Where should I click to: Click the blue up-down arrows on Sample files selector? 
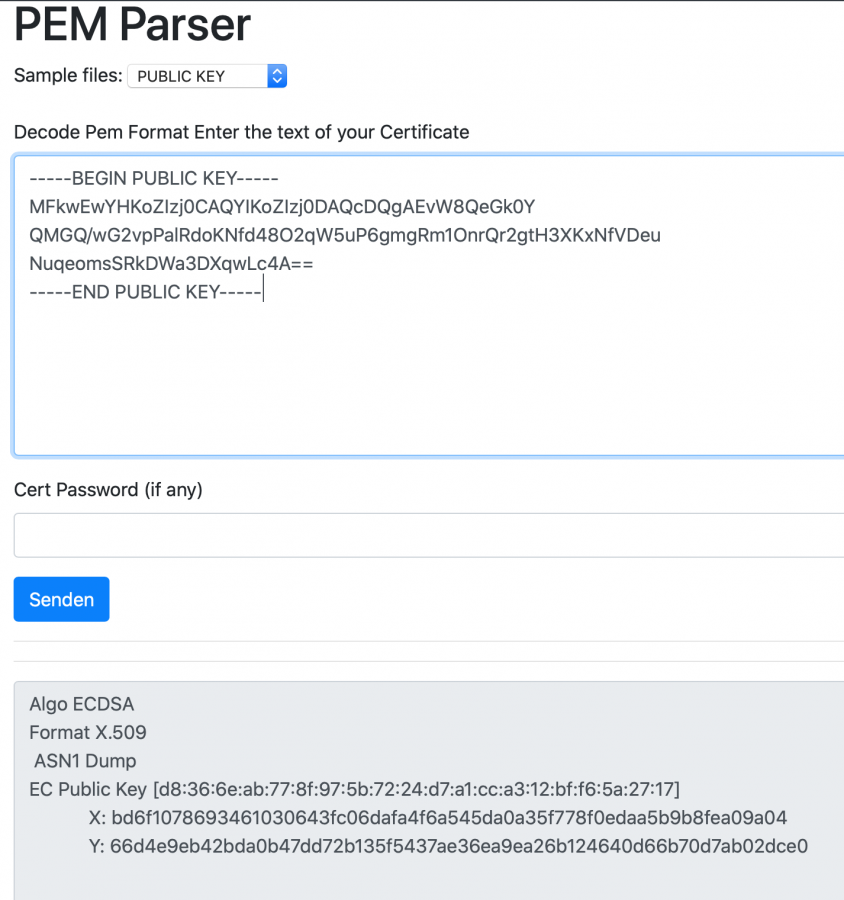(x=277, y=76)
